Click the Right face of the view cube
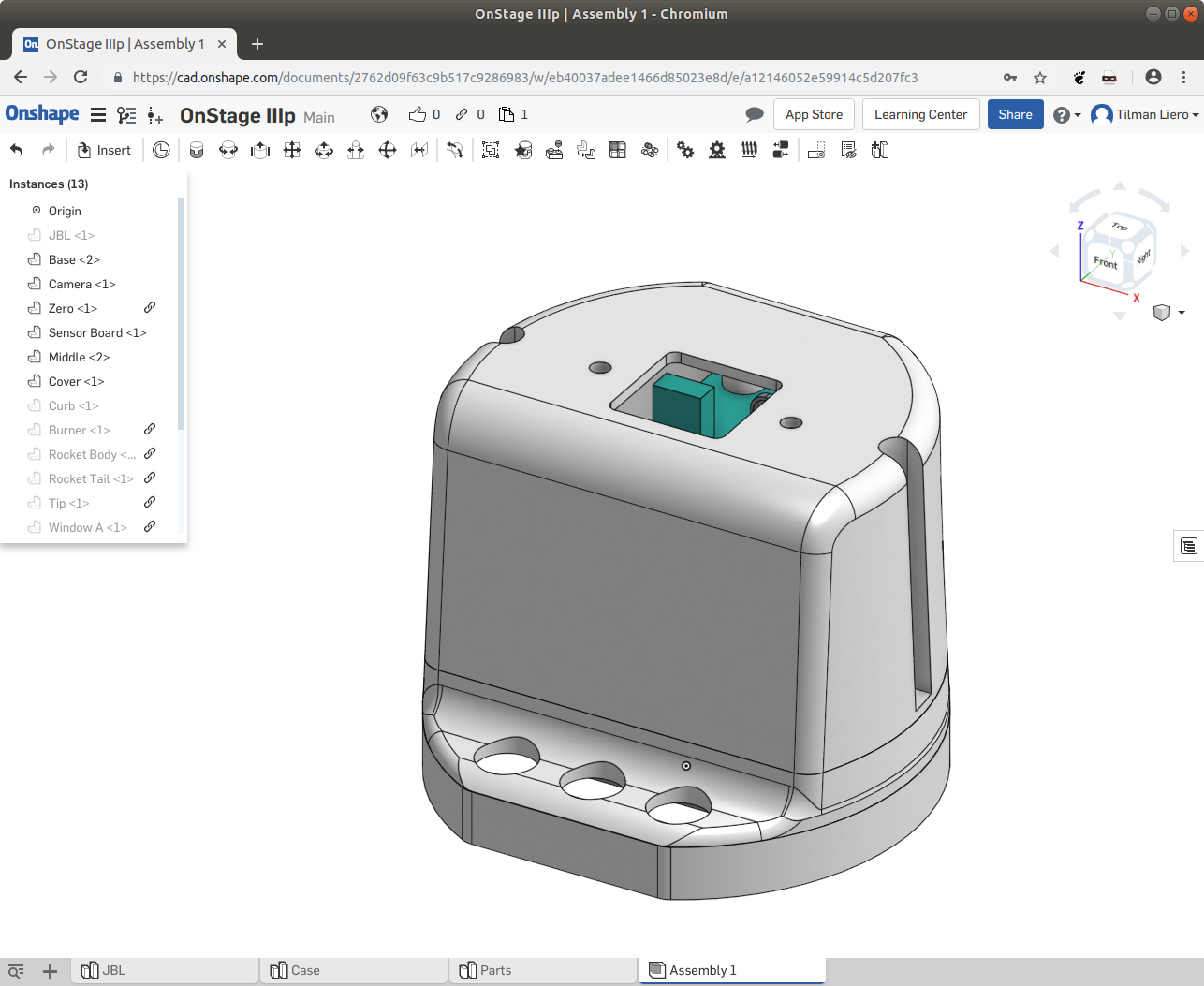The width and height of the screenshot is (1204, 986). point(1143,257)
